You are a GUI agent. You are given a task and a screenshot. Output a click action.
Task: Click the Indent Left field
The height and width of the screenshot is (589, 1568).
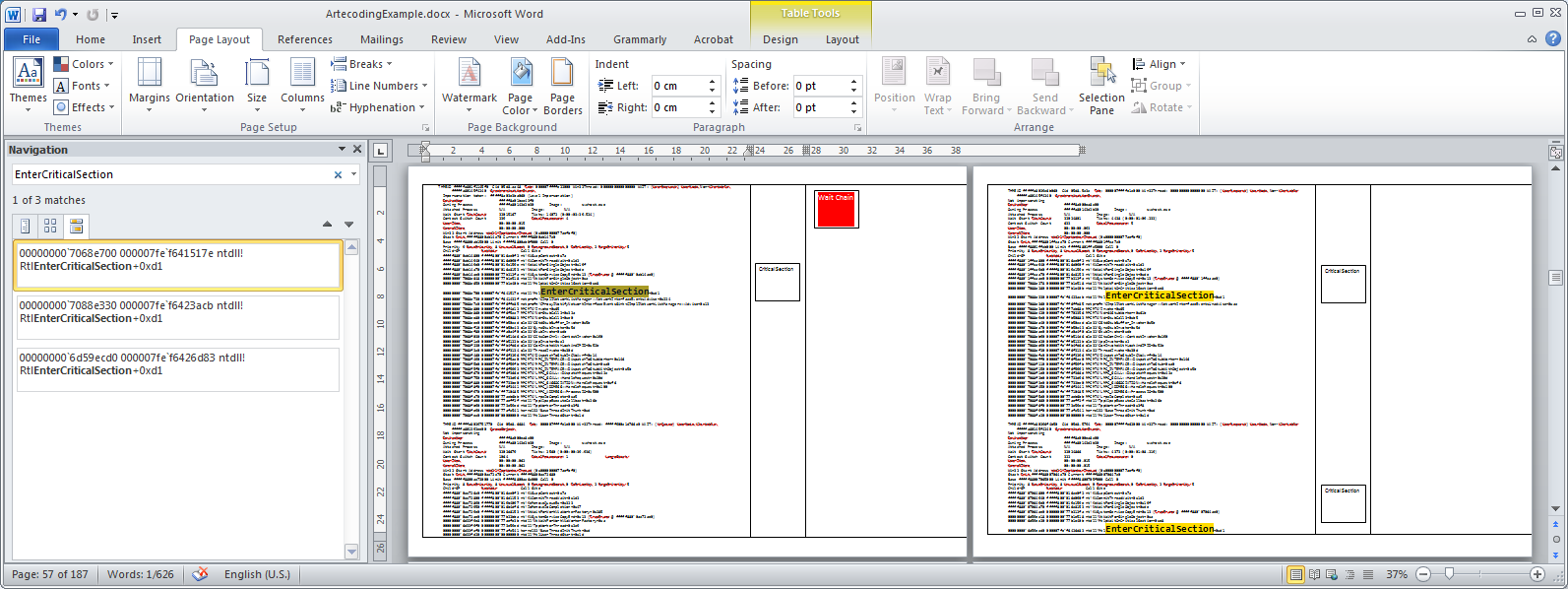click(679, 86)
